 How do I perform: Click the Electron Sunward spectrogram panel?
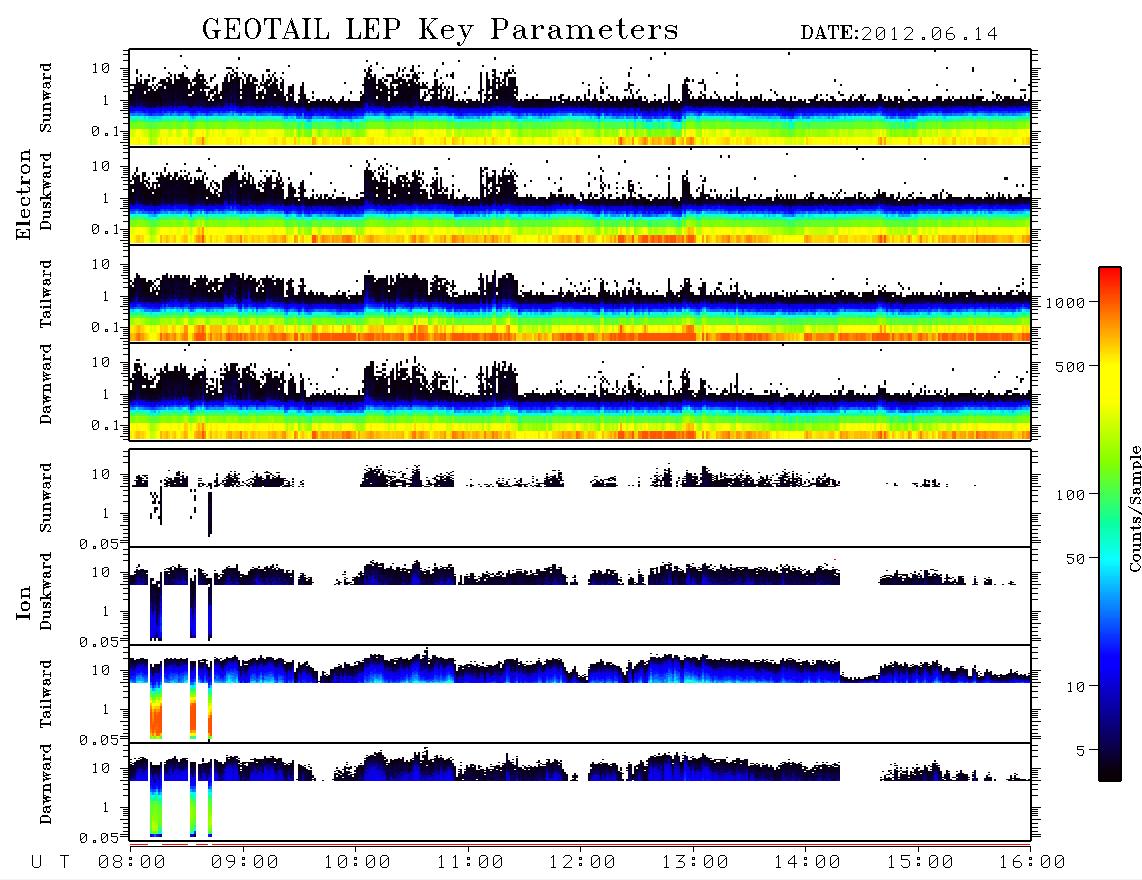tap(580, 98)
